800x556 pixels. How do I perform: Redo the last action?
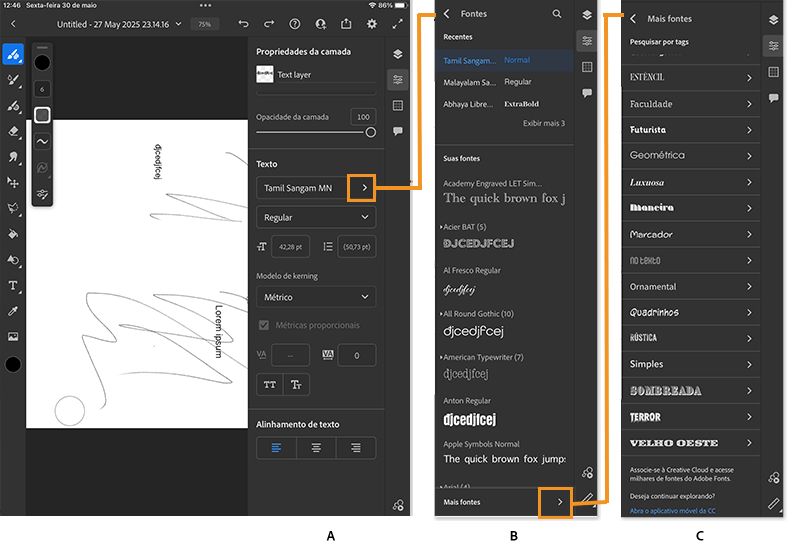click(x=269, y=24)
